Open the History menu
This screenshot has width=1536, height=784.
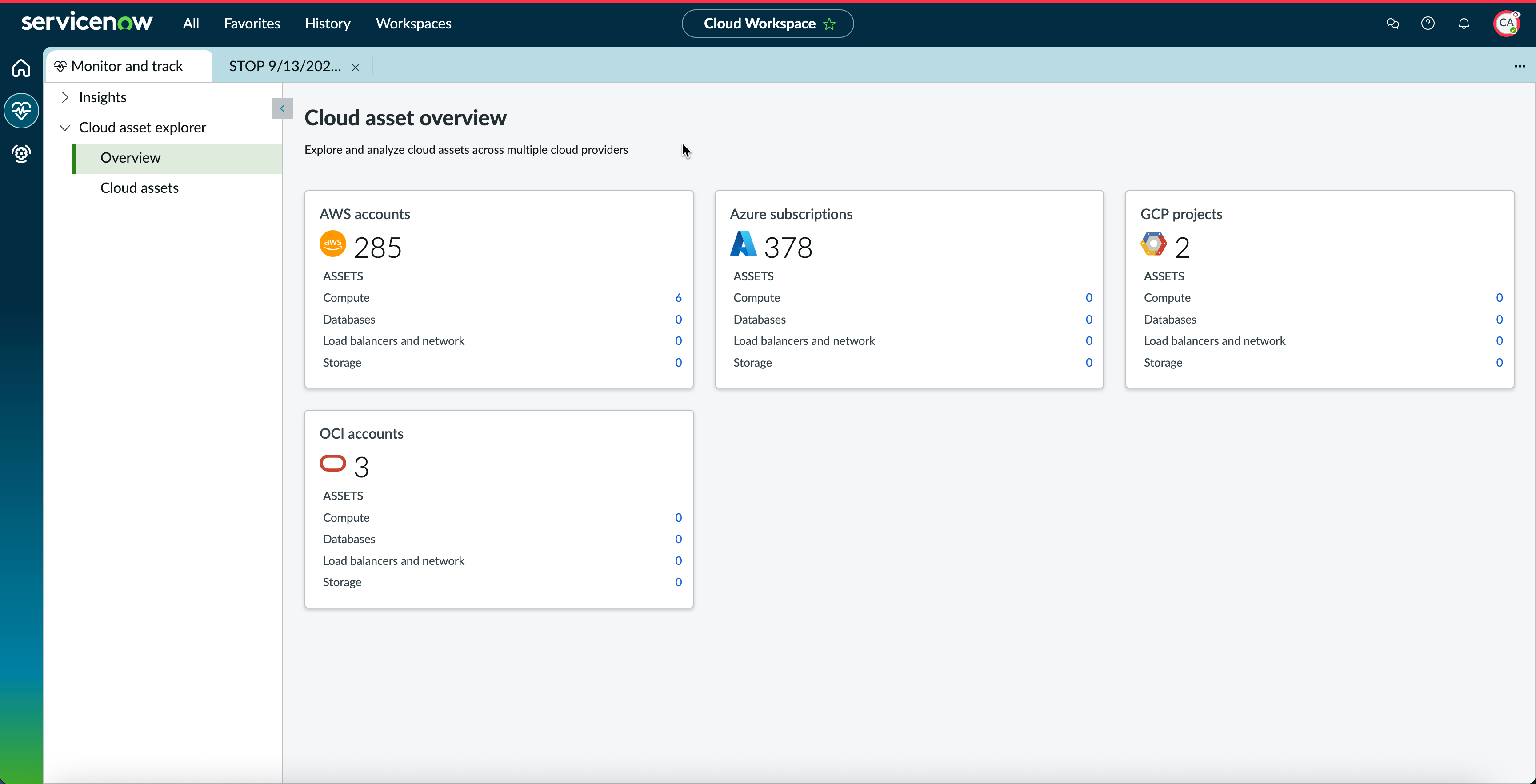coord(328,23)
